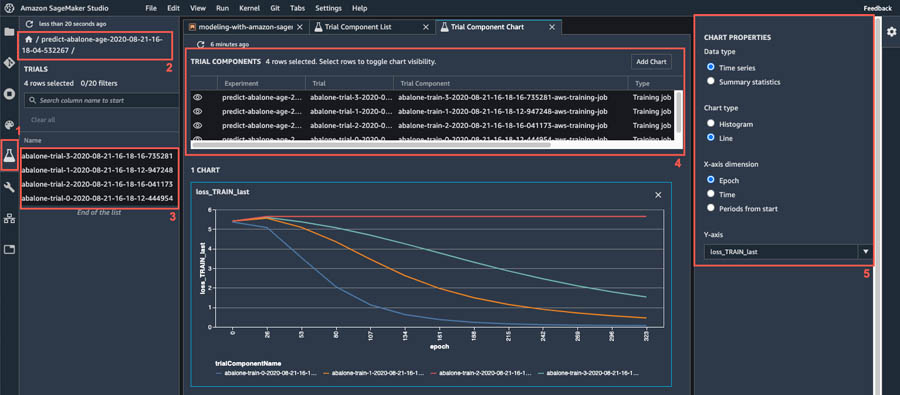Open the Settings menu
The image size is (900, 395).
[328, 9]
